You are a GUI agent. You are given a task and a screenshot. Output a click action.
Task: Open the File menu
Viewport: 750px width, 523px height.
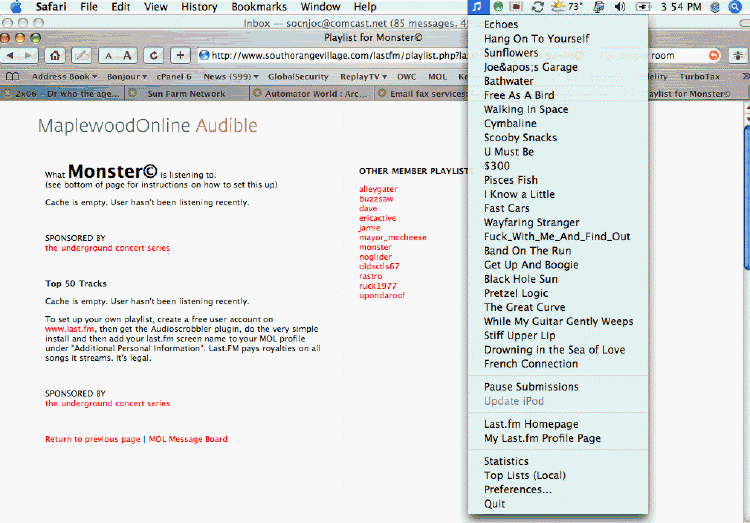click(89, 7)
